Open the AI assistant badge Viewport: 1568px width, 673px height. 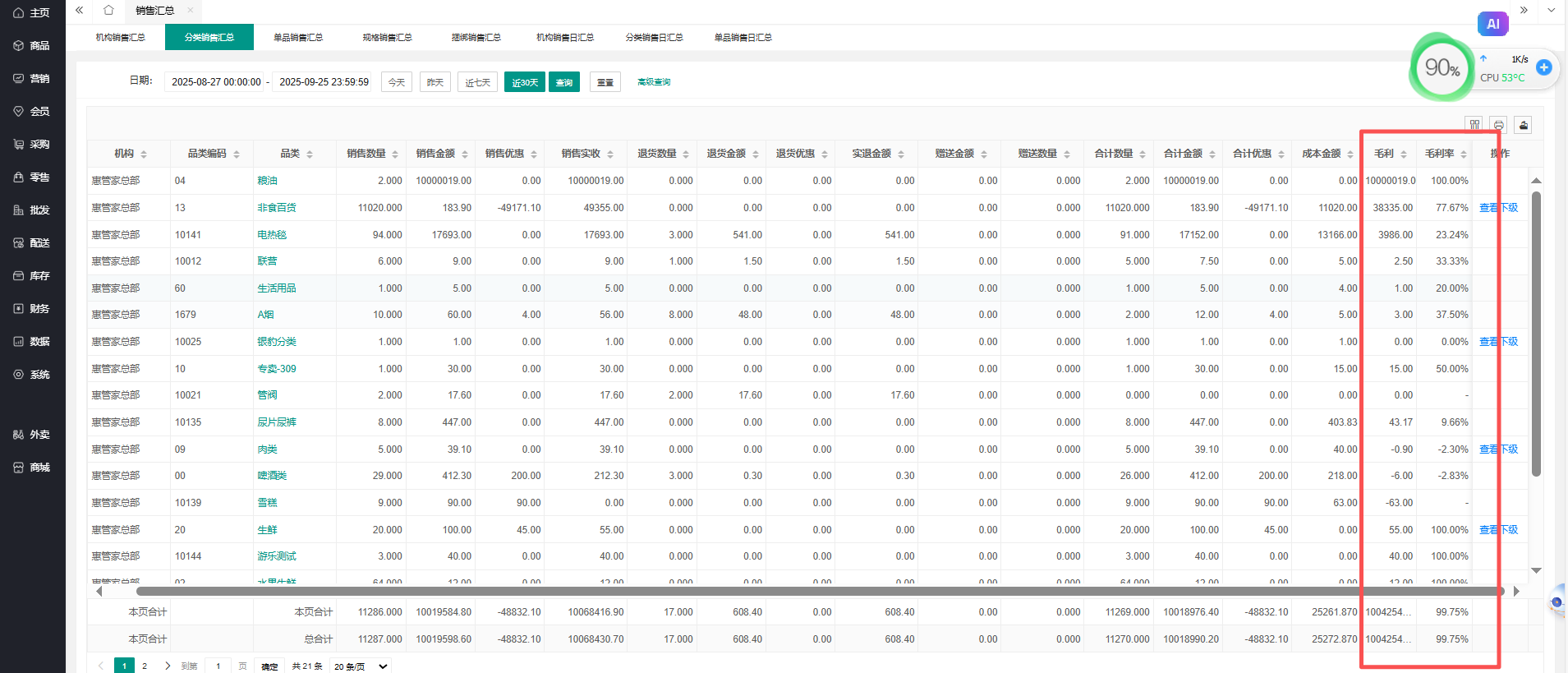(1492, 24)
